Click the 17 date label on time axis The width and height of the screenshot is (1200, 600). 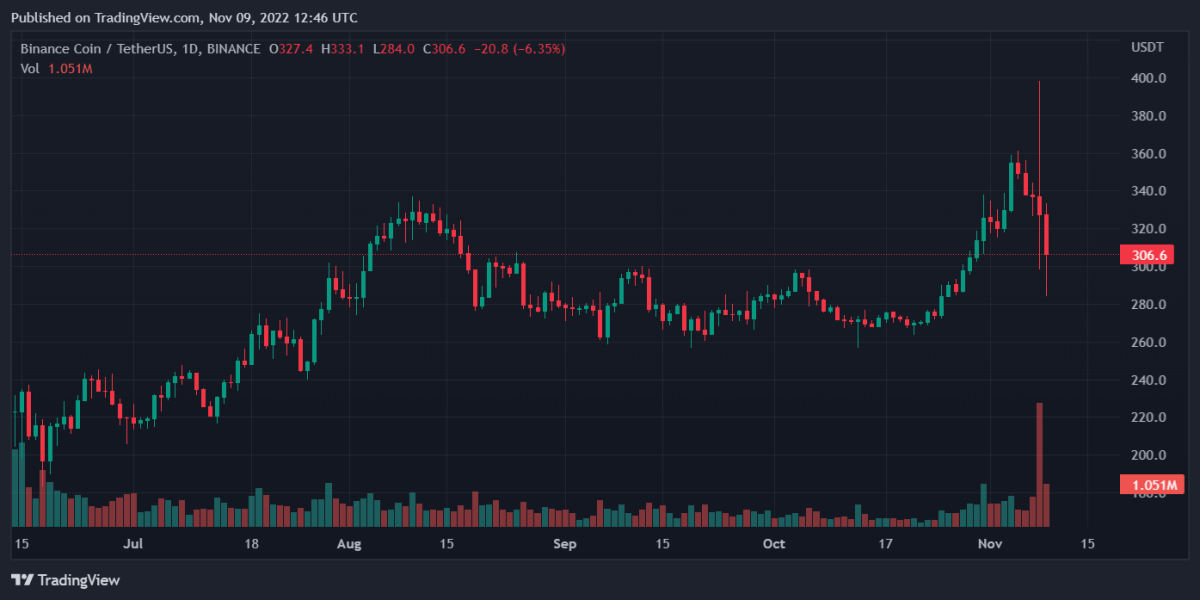pyautogui.click(x=885, y=544)
